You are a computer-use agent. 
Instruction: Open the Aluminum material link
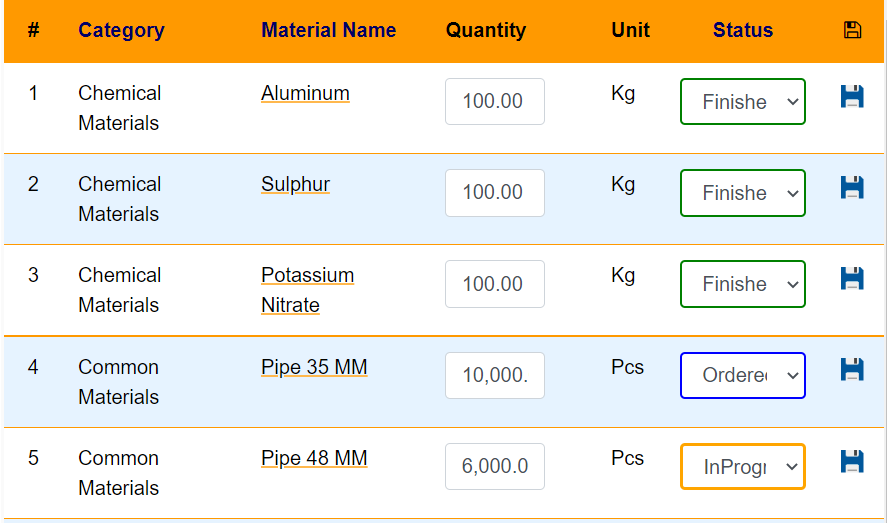coord(305,93)
